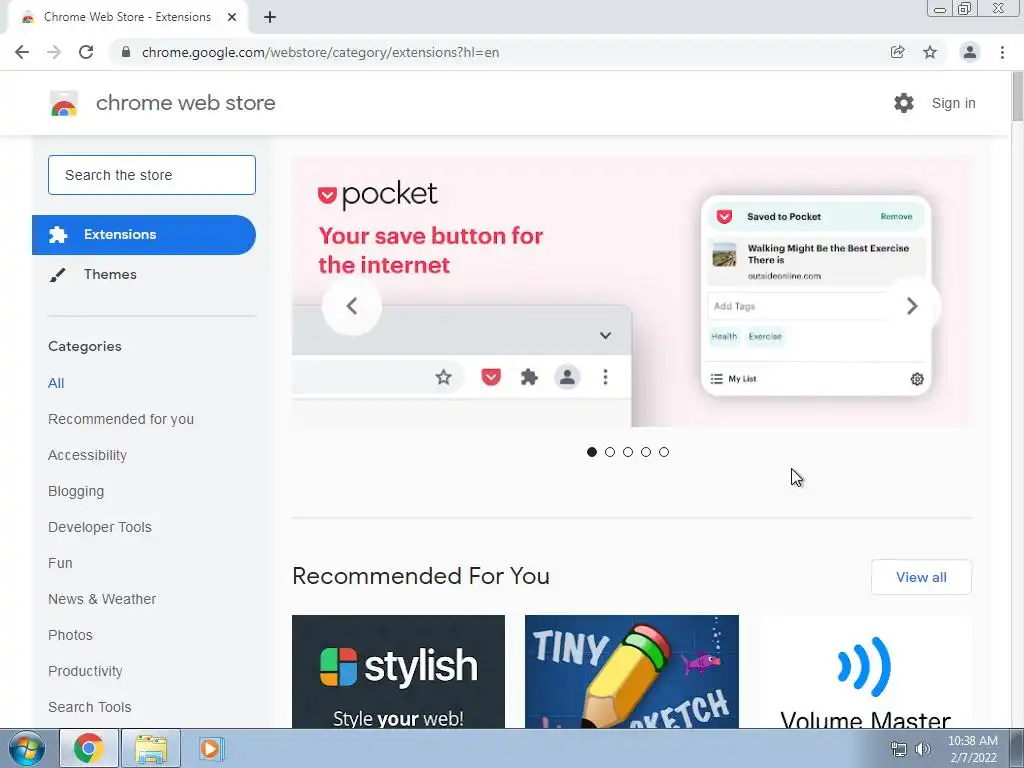
Task: Click Remove in the Saved to Pocket card
Action: [x=896, y=217]
